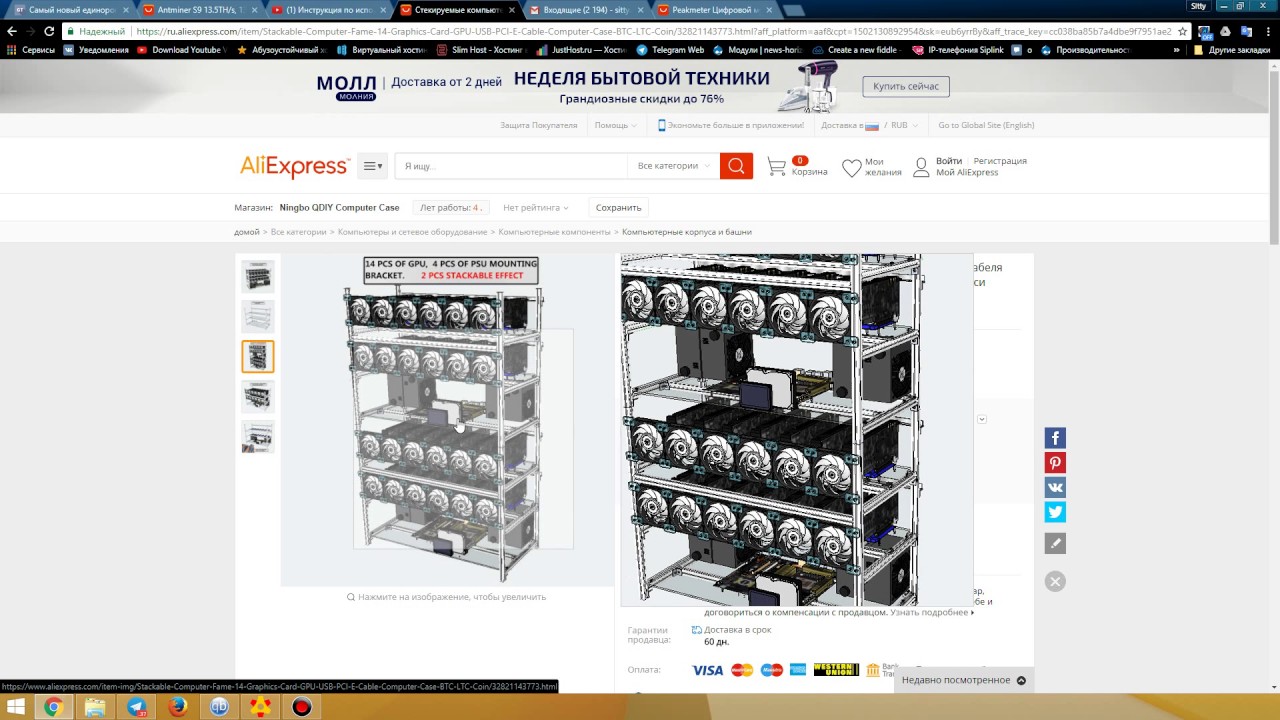Image resolution: width=1280 pixels, height=720 pixels.
Task: Click 'Узнать подробнее' link
Action: point(932,612)
